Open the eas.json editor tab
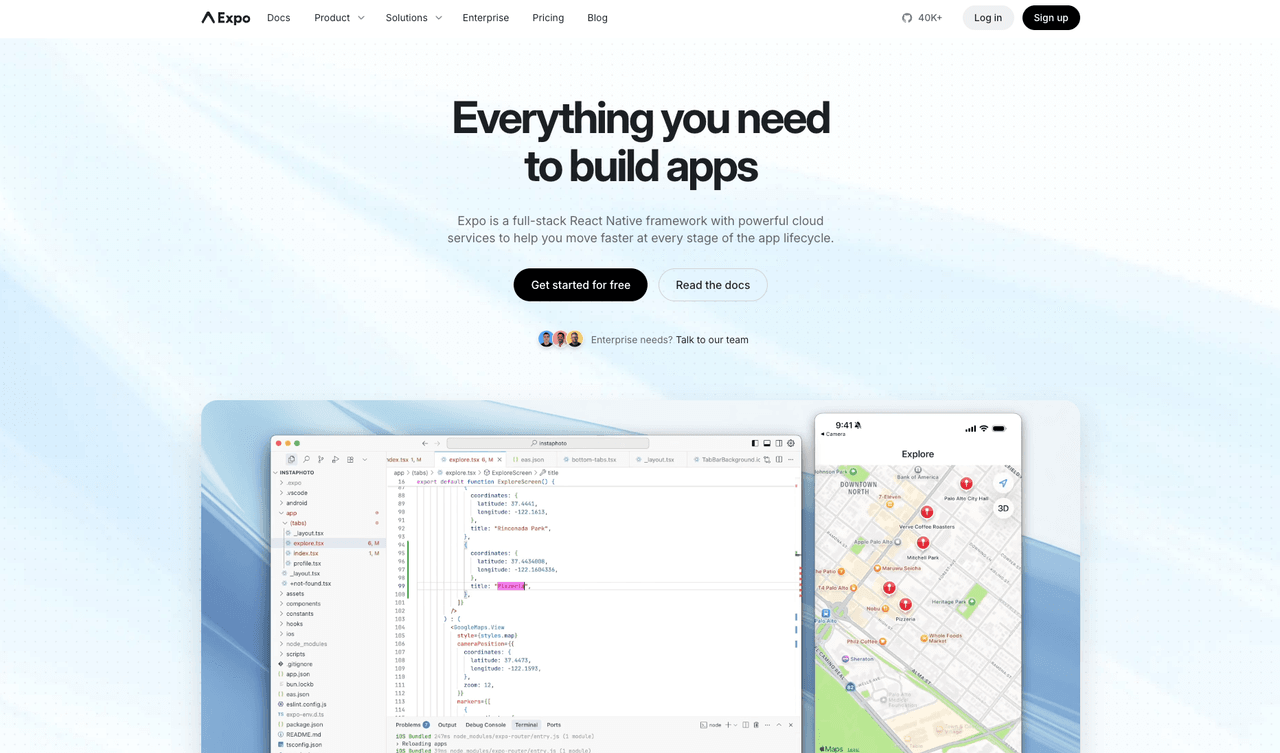Viewport: 1280px width, 753px height. 530,459
